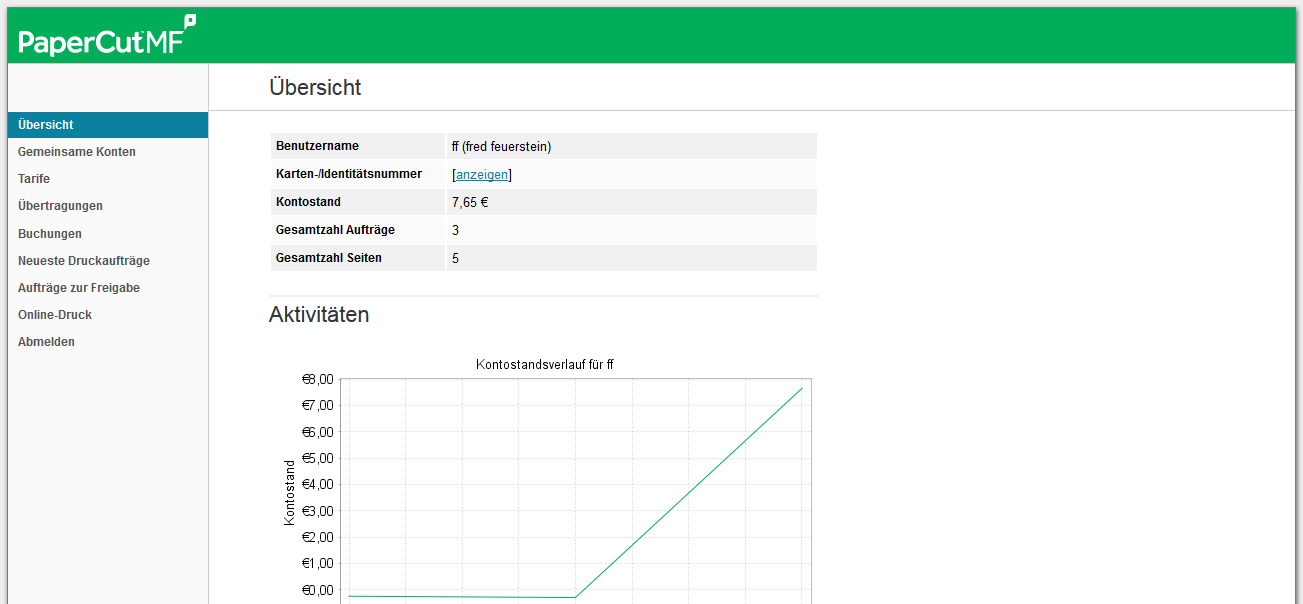Click the Kontostand value 7,65 €
1303x604 pixels.
point(470,202)
